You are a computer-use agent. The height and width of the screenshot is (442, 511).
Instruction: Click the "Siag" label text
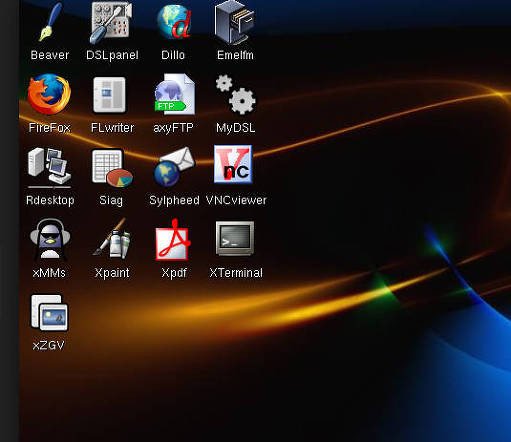(x=111, y=201)
